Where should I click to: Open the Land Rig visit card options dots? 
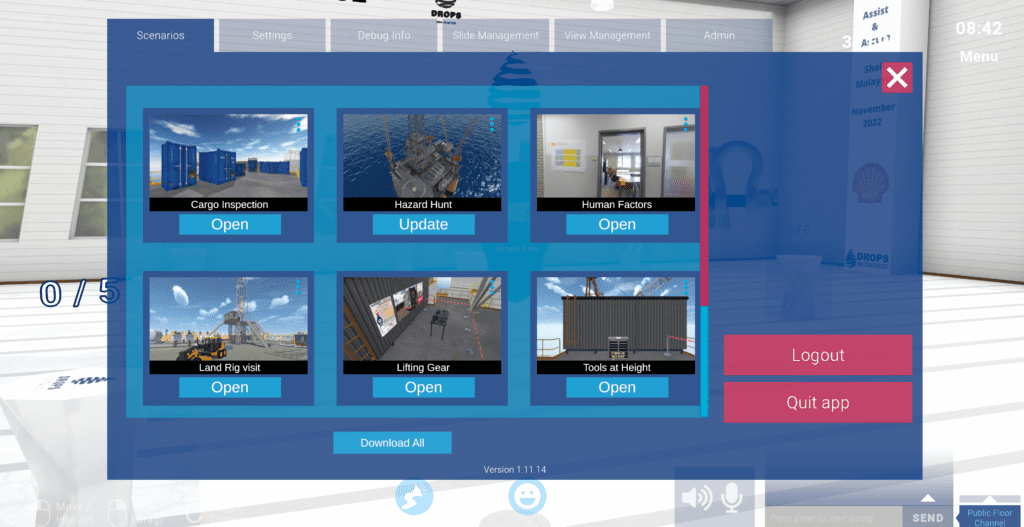tap(299, 287)
